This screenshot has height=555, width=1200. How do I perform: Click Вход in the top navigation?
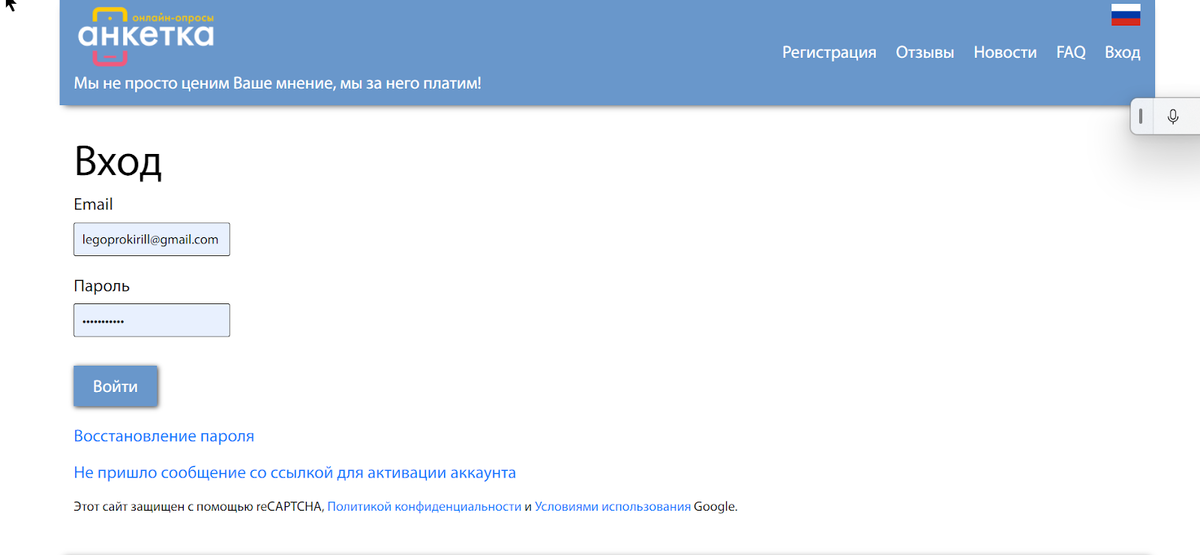coord(1122,53)
